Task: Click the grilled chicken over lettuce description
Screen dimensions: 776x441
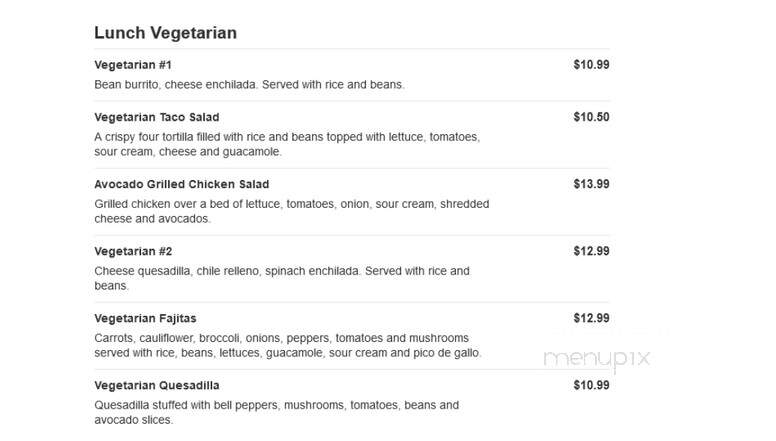Action: coord(291,211)
